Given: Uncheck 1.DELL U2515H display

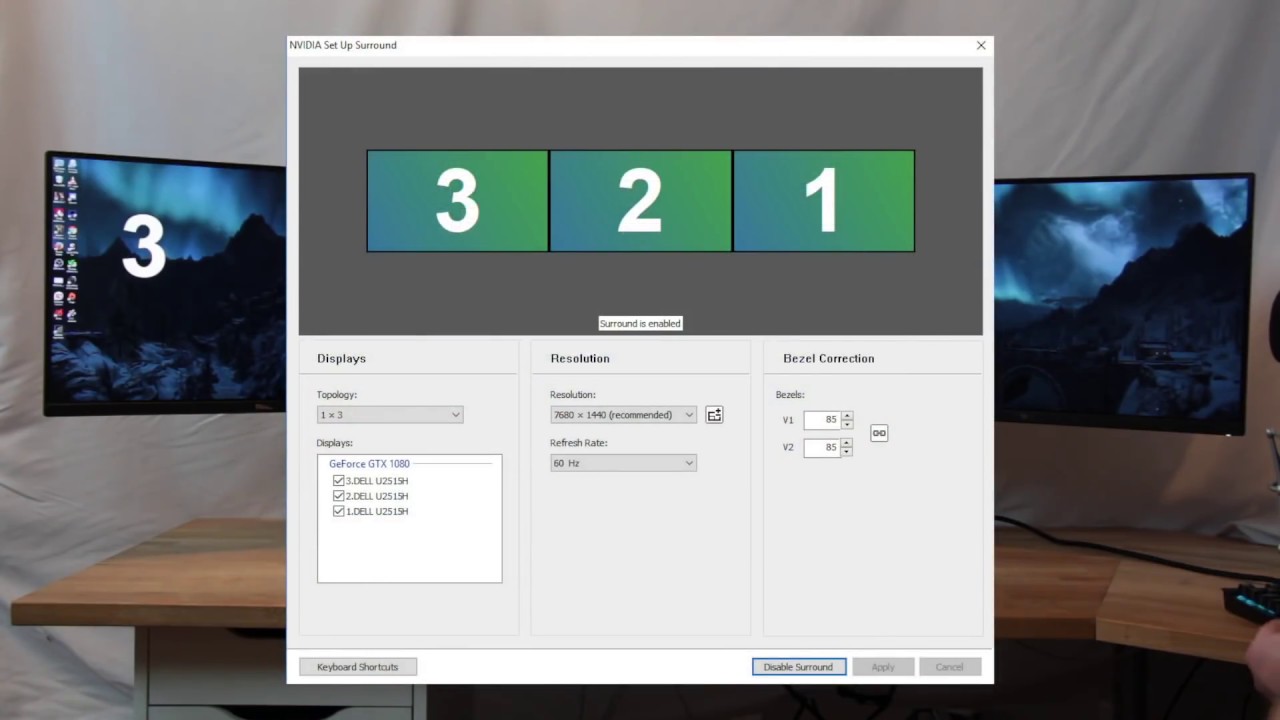Looking at the screenshot, I should [x=338, y=511].
